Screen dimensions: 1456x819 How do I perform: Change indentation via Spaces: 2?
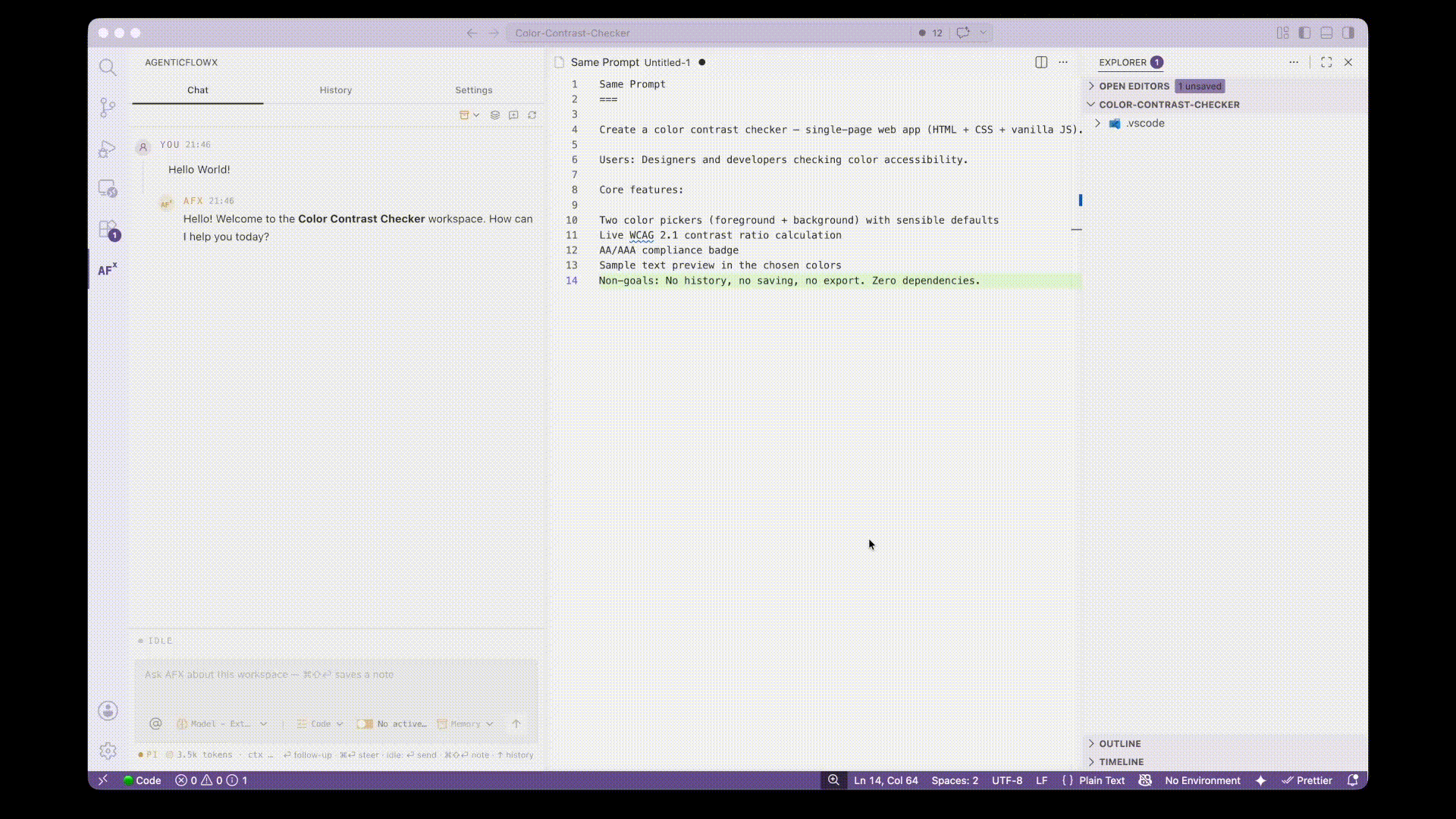tap(955, 780)
